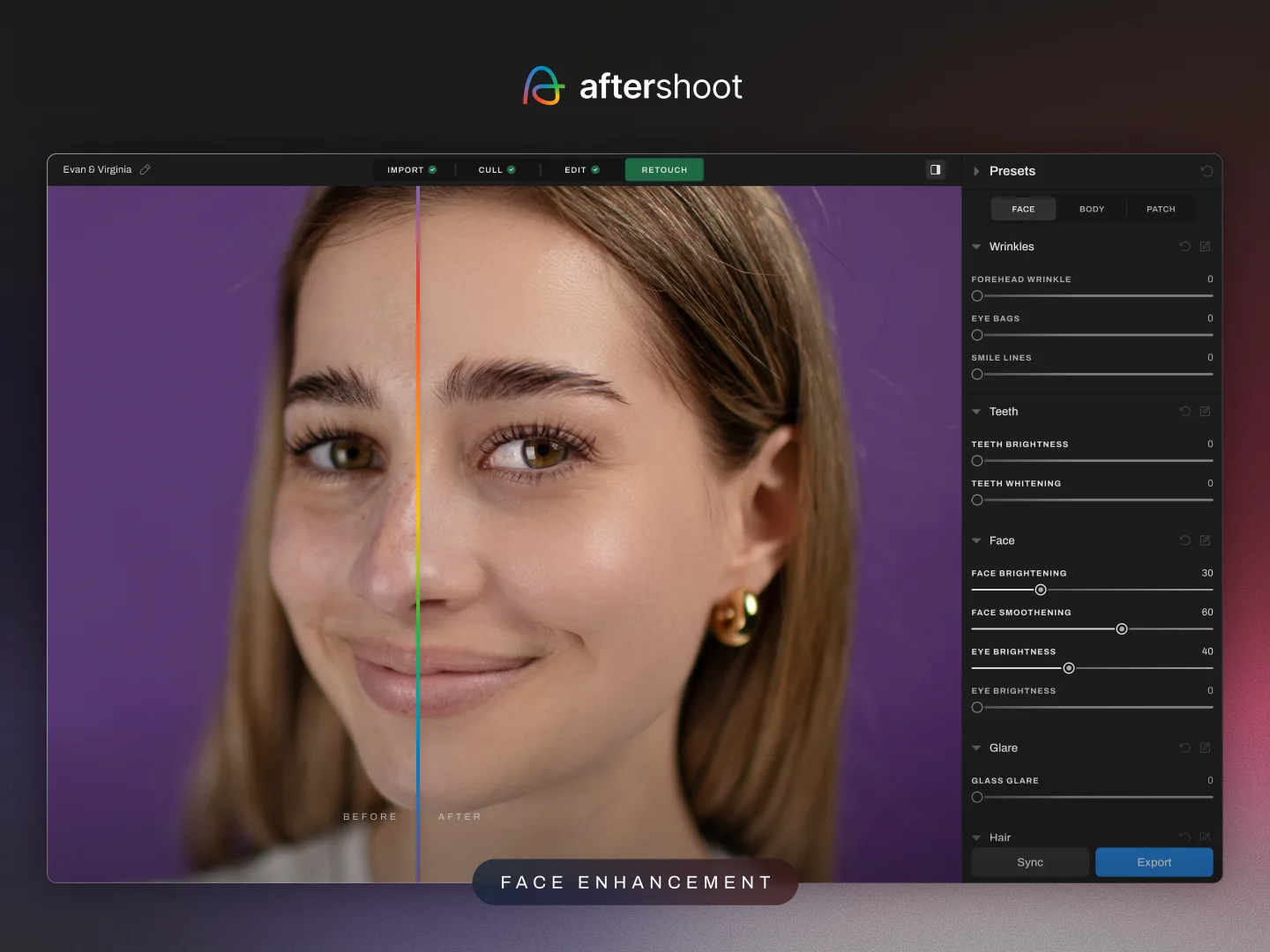Reset the Glare section adjustments
The width and height of the screenshot is (1270, 952).
1184,747
